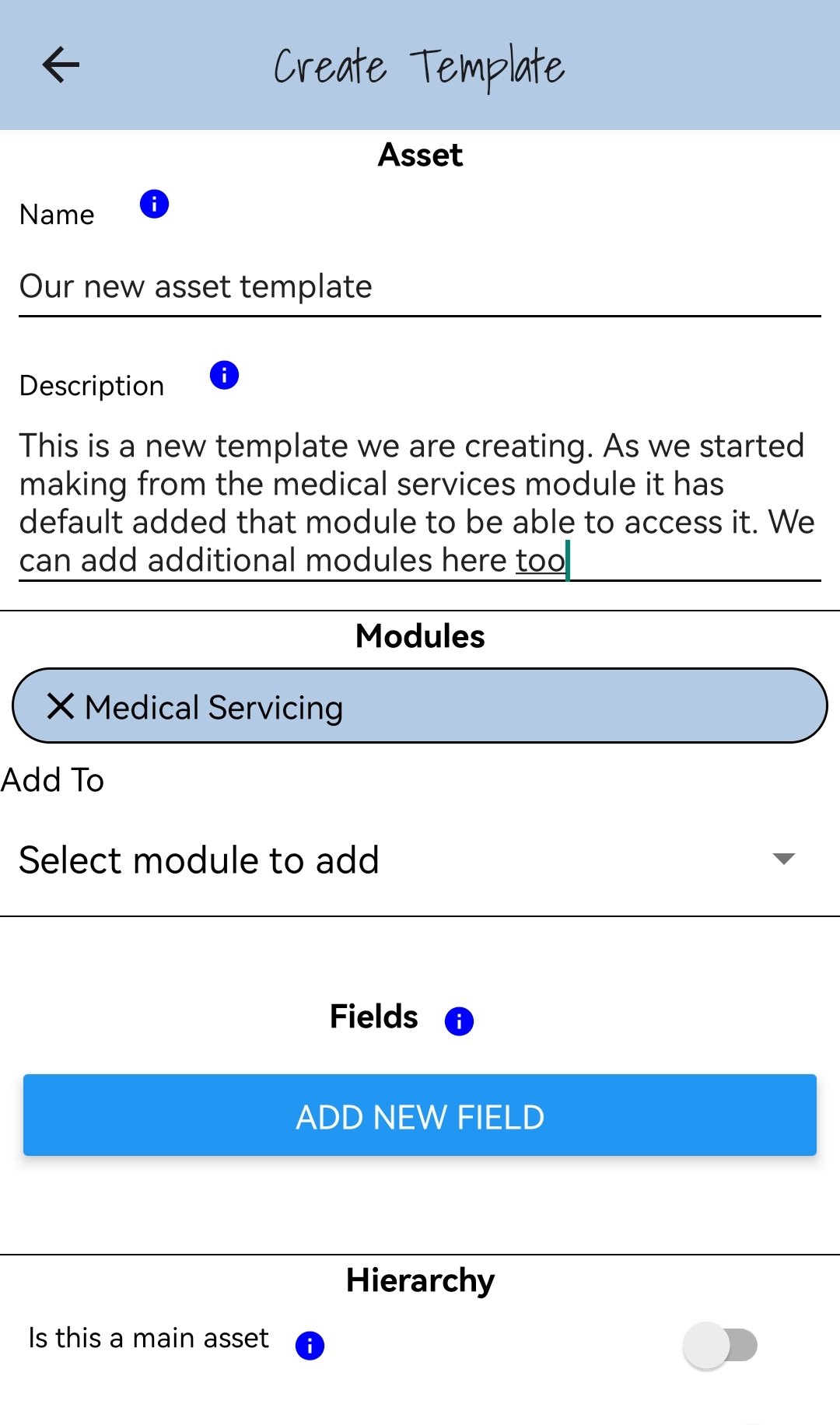Open the Name field info icon
This screenshot has width=840, height=1425.
[x=154, y=205]
